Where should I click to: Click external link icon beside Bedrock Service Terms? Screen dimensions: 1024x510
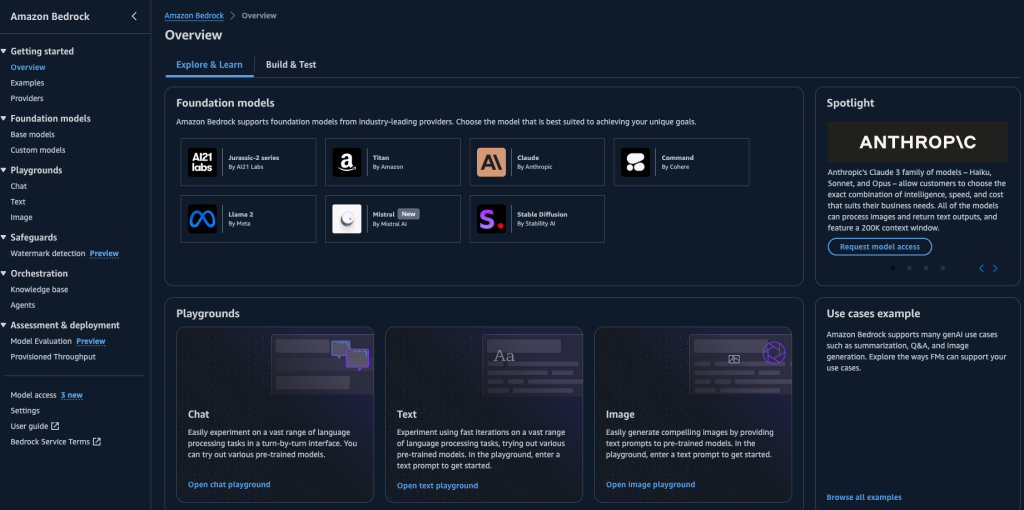pos(97,441)
